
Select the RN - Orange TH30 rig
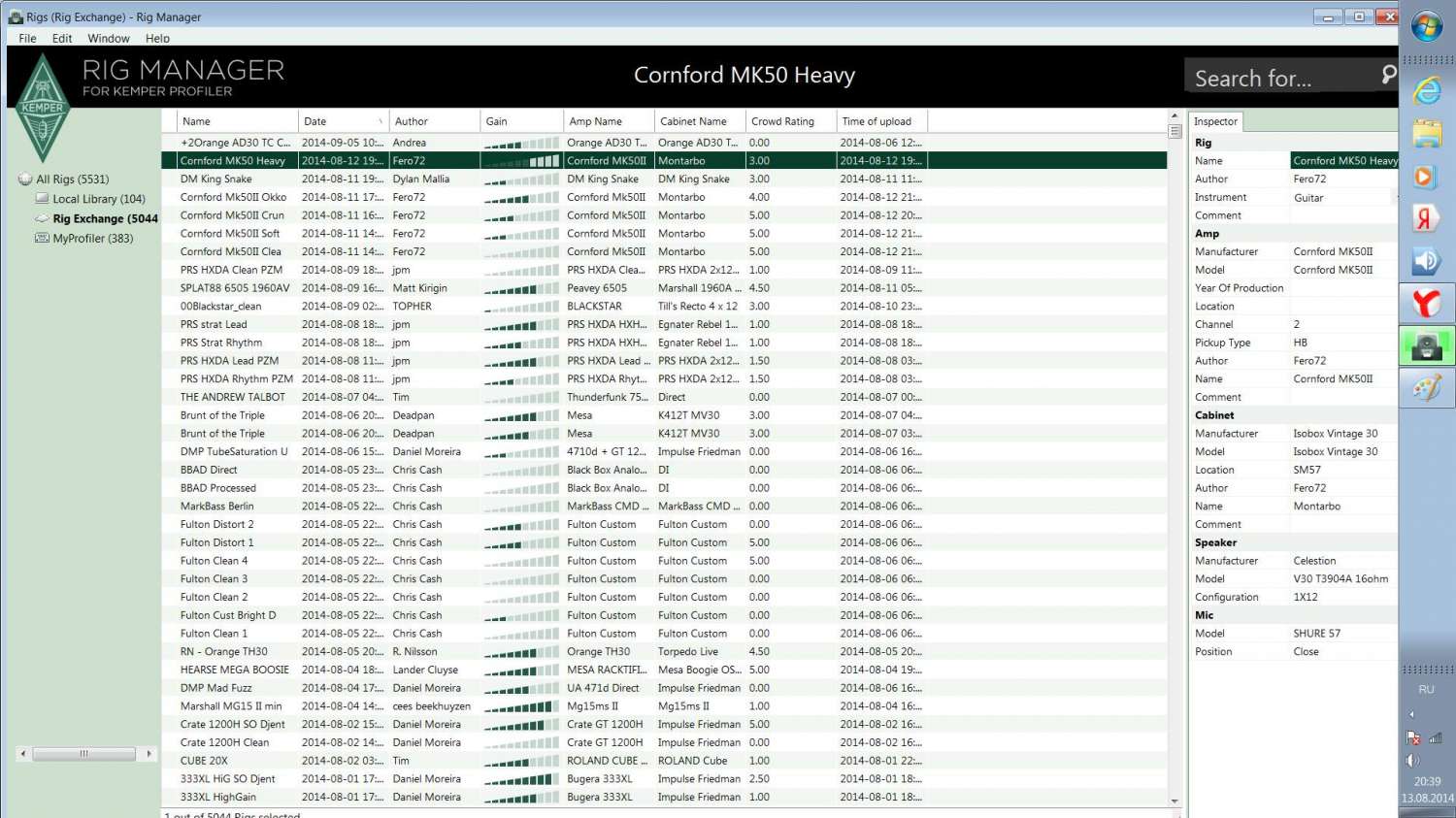point(664,652)
